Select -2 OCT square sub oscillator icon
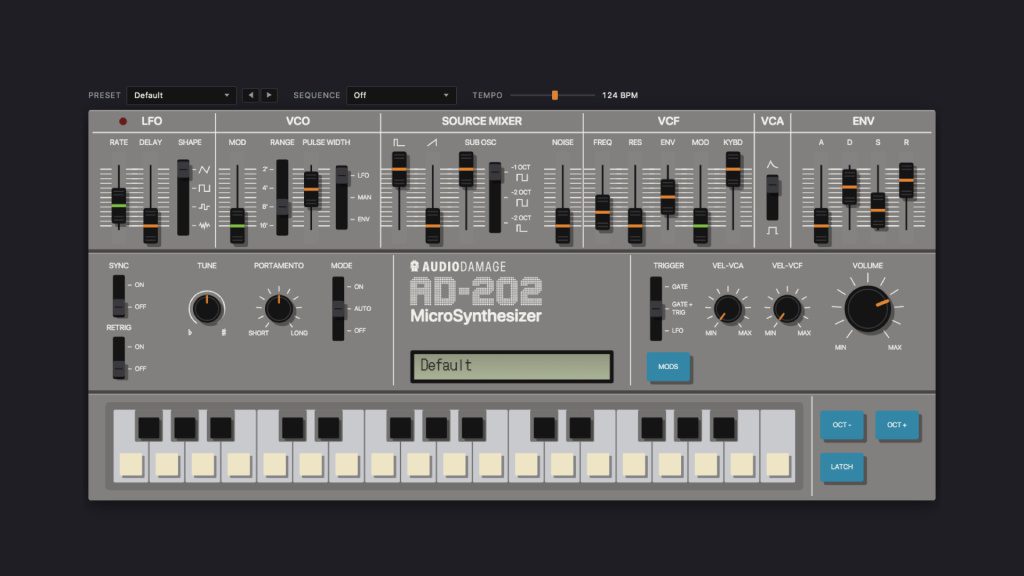 click(x=521, y=203)
